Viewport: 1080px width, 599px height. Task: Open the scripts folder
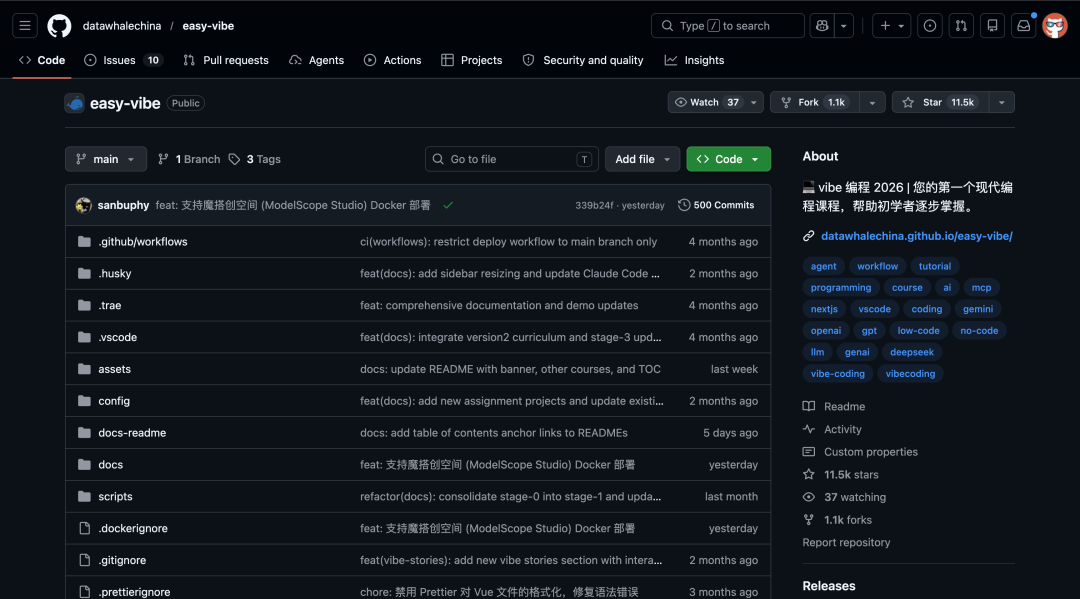(x=115, y=496)
